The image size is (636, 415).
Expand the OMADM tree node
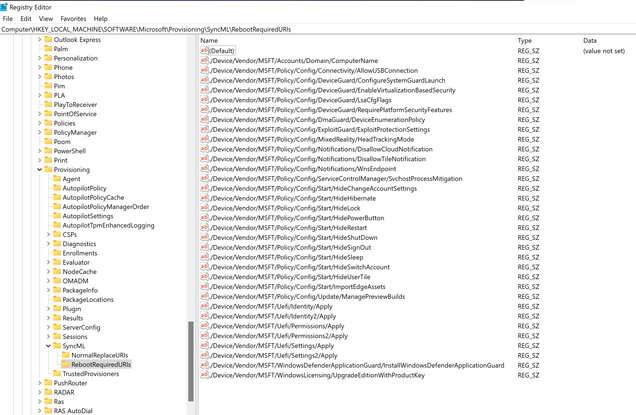[48, 281]
